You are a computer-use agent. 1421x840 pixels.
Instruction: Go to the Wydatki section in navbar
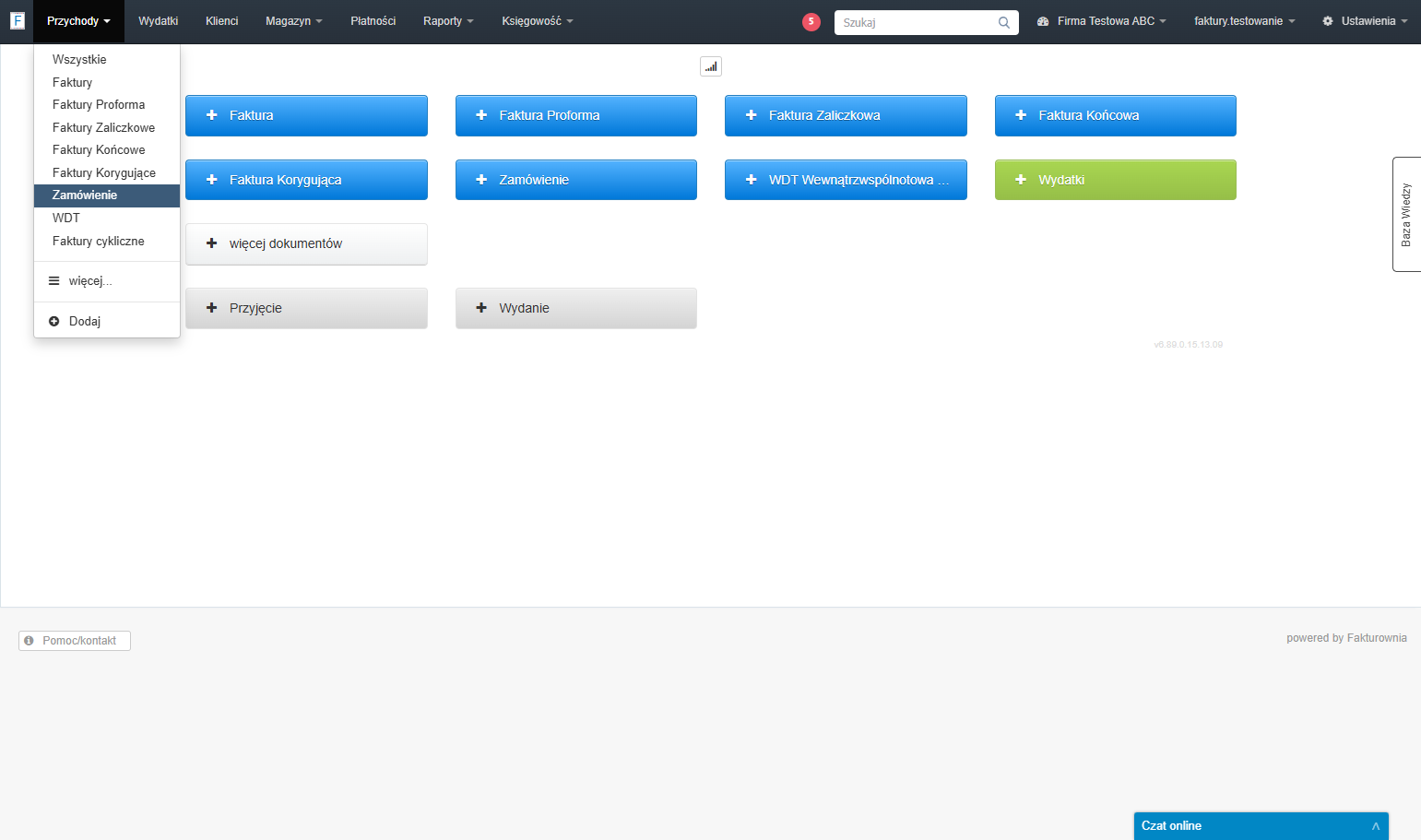click(x=159, y=21)
